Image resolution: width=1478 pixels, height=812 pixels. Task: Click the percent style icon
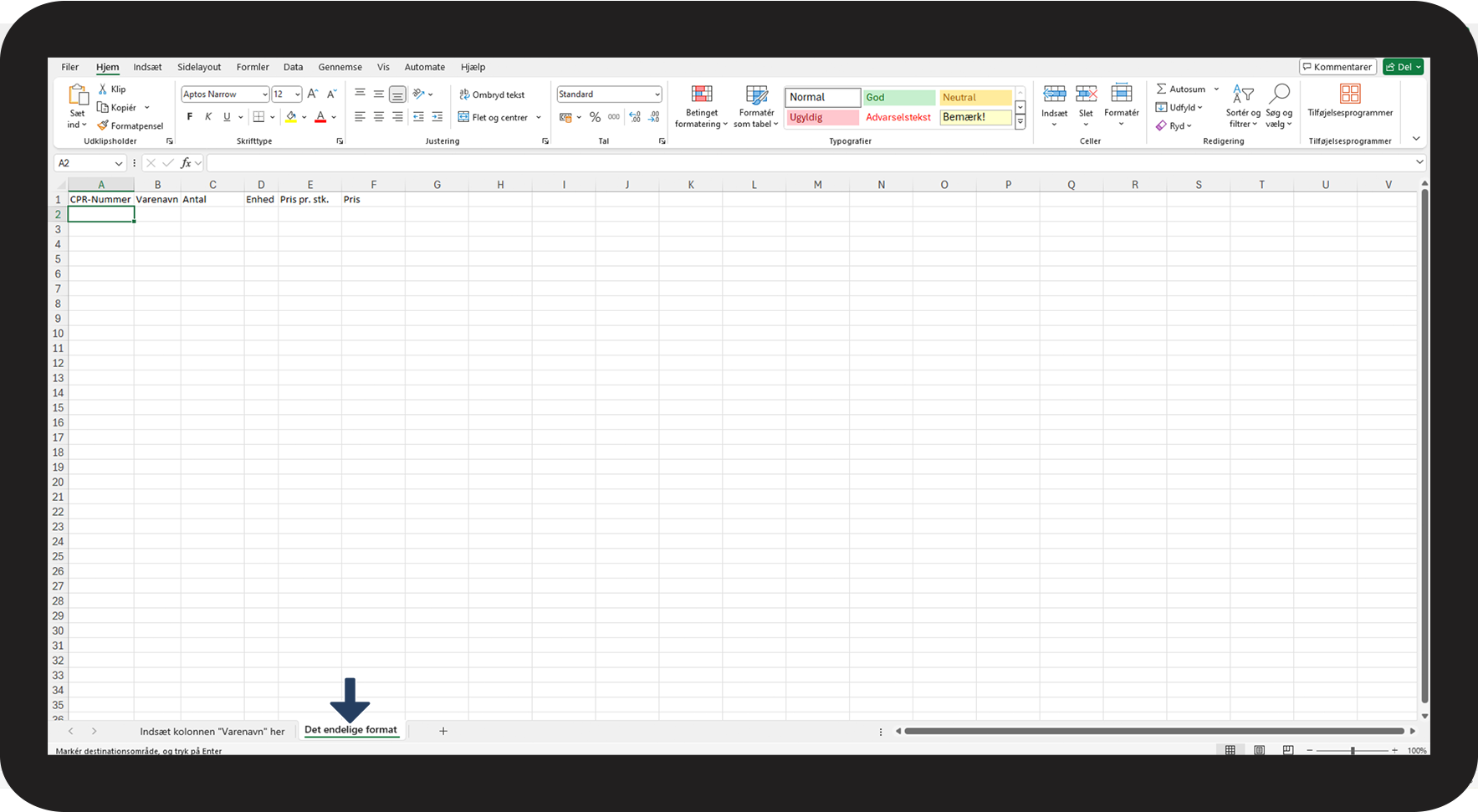point(595,117)
